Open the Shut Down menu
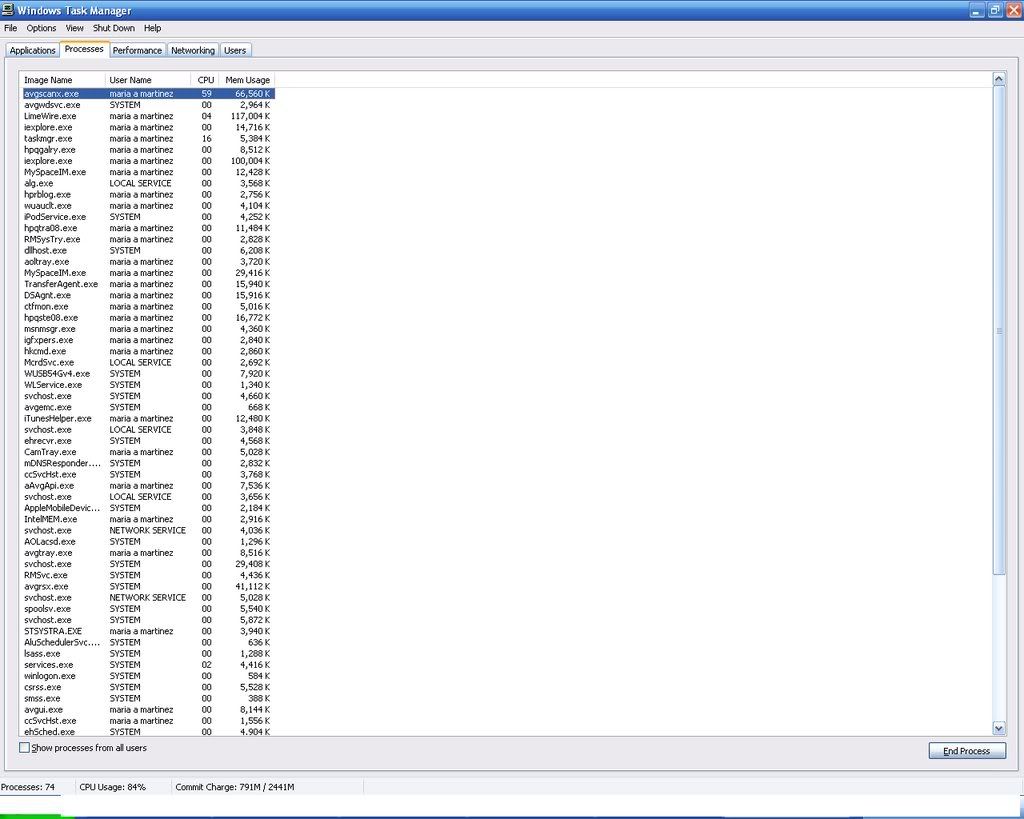 pyautogui.click(x=114, y=28)
